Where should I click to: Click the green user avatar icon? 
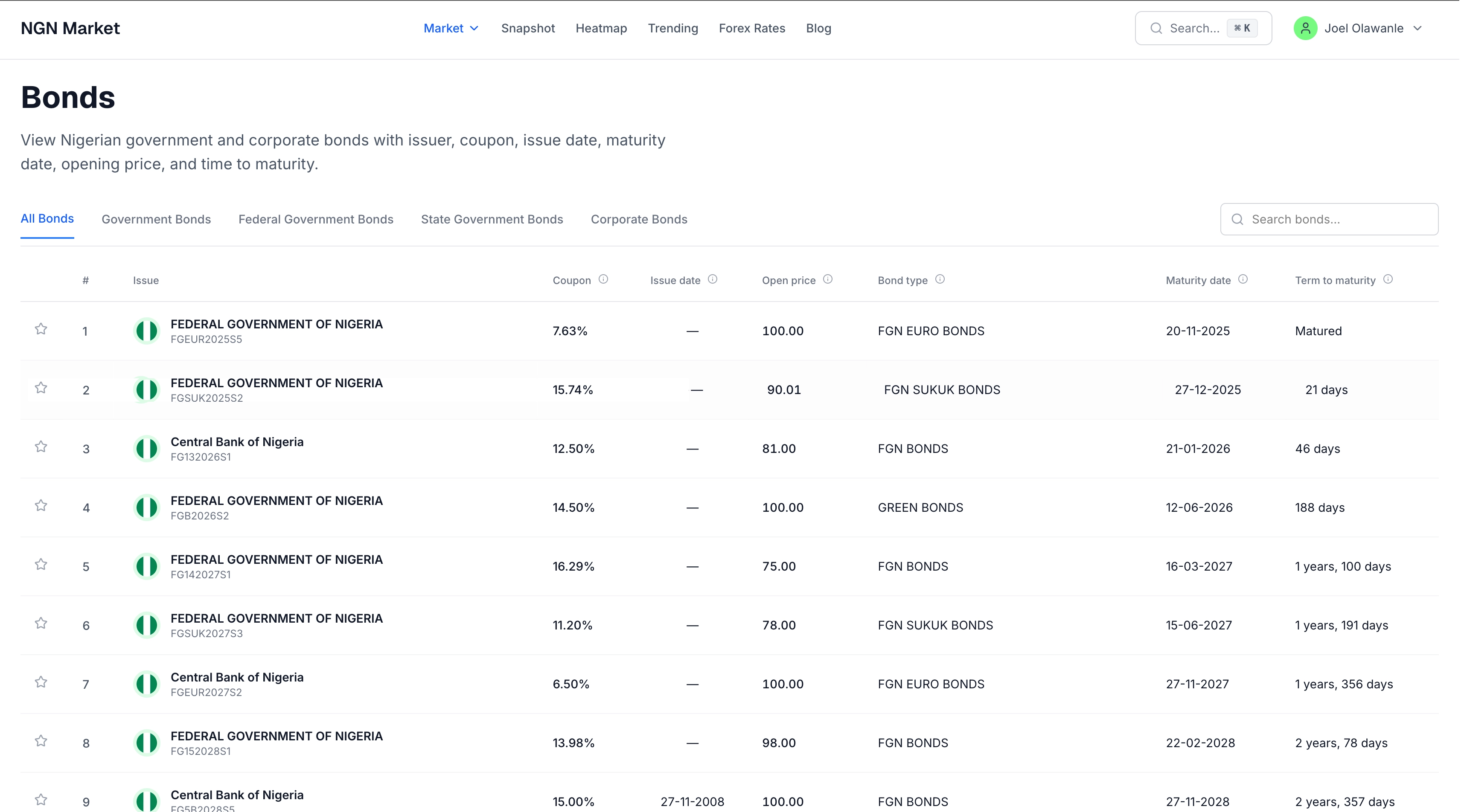pyautogui.click(x=1305, y=29)
